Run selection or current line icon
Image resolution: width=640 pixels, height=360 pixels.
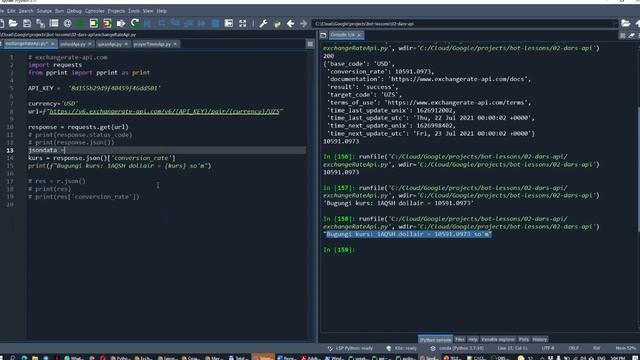pos(121,24)
